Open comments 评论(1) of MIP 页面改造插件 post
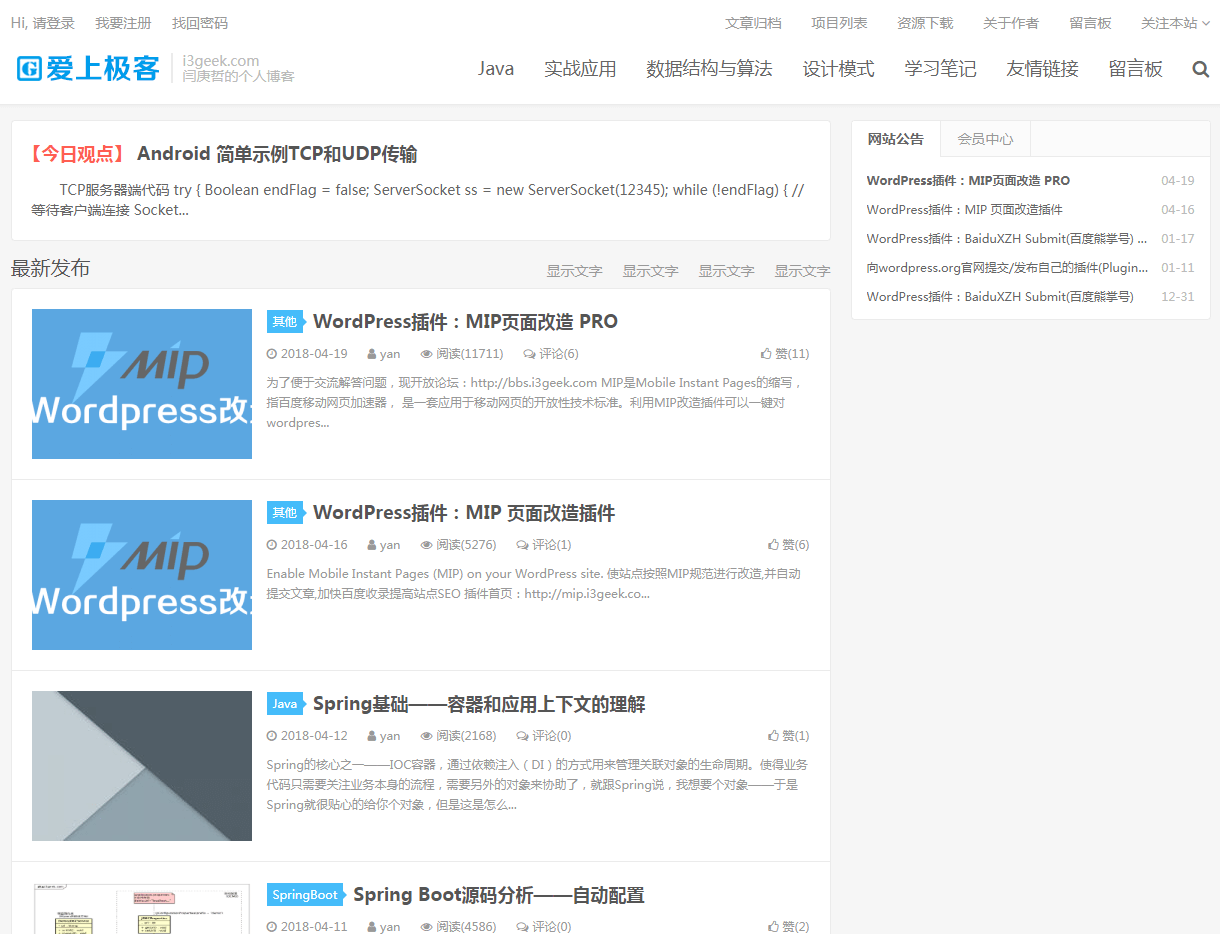The image size is (1220, 934). (x=544, y=545)
